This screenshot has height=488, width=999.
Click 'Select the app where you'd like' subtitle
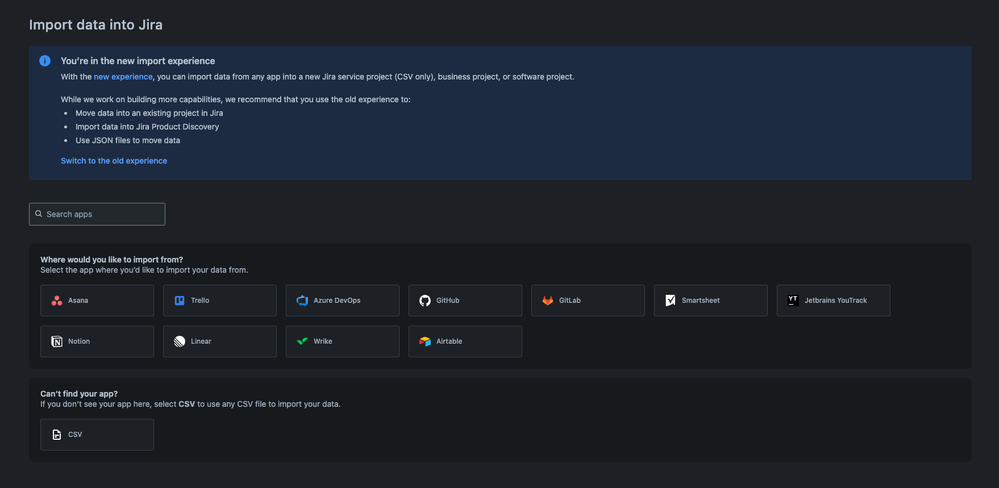(144, 269)
